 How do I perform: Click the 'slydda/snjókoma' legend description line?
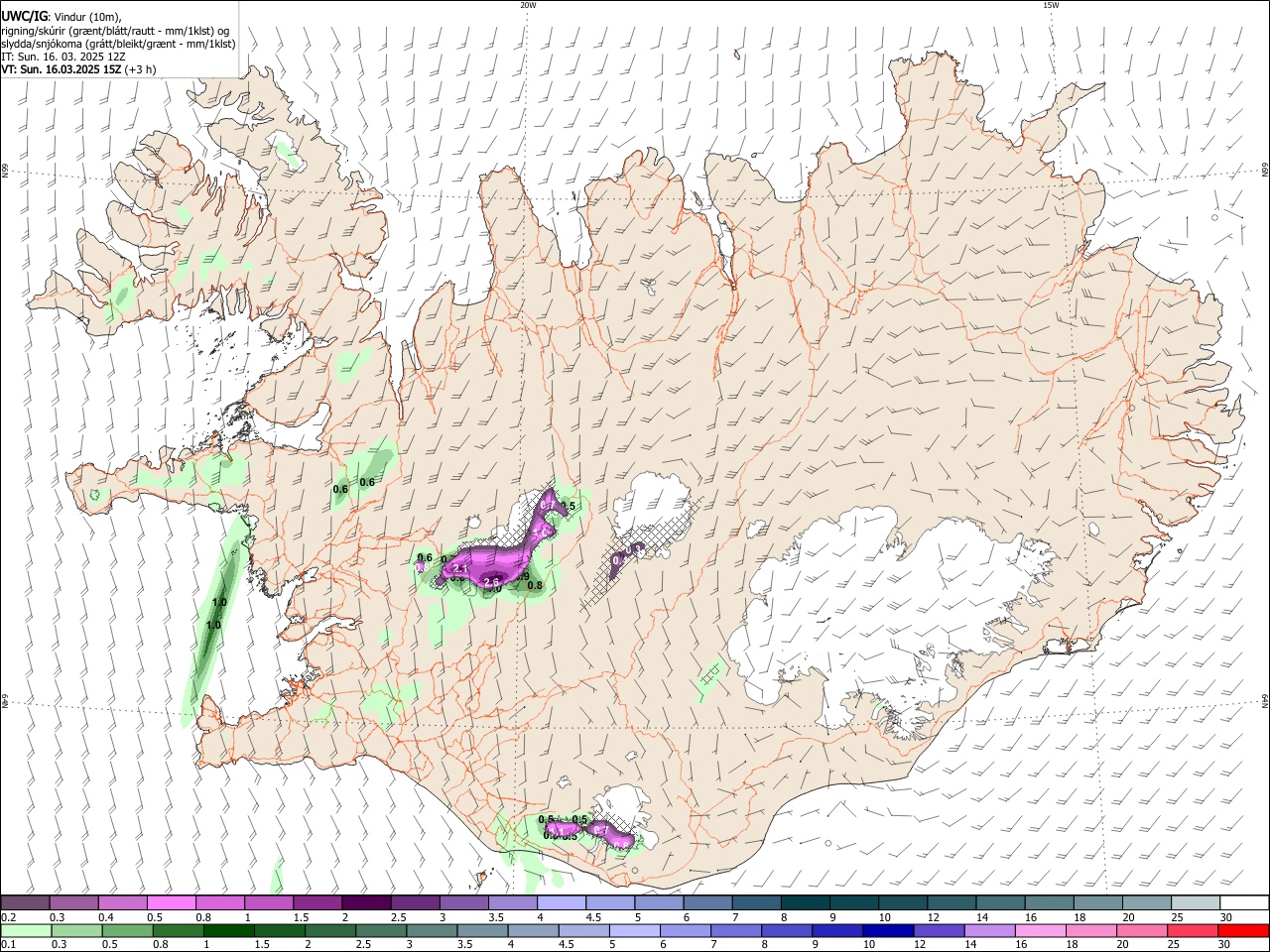coord(118,44)
